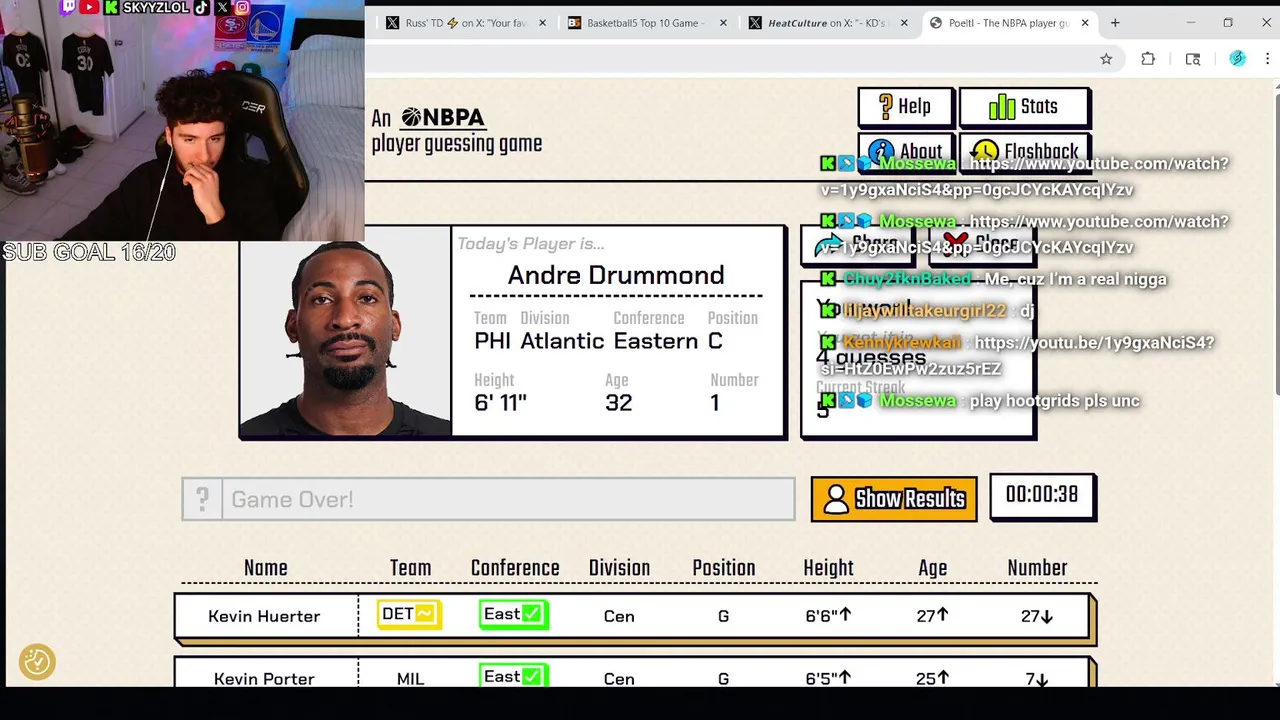Open the tab search icon beside Extensions
This screenshot has height=720, width=1280.
pyautogui.click(x=1193, y=59)
